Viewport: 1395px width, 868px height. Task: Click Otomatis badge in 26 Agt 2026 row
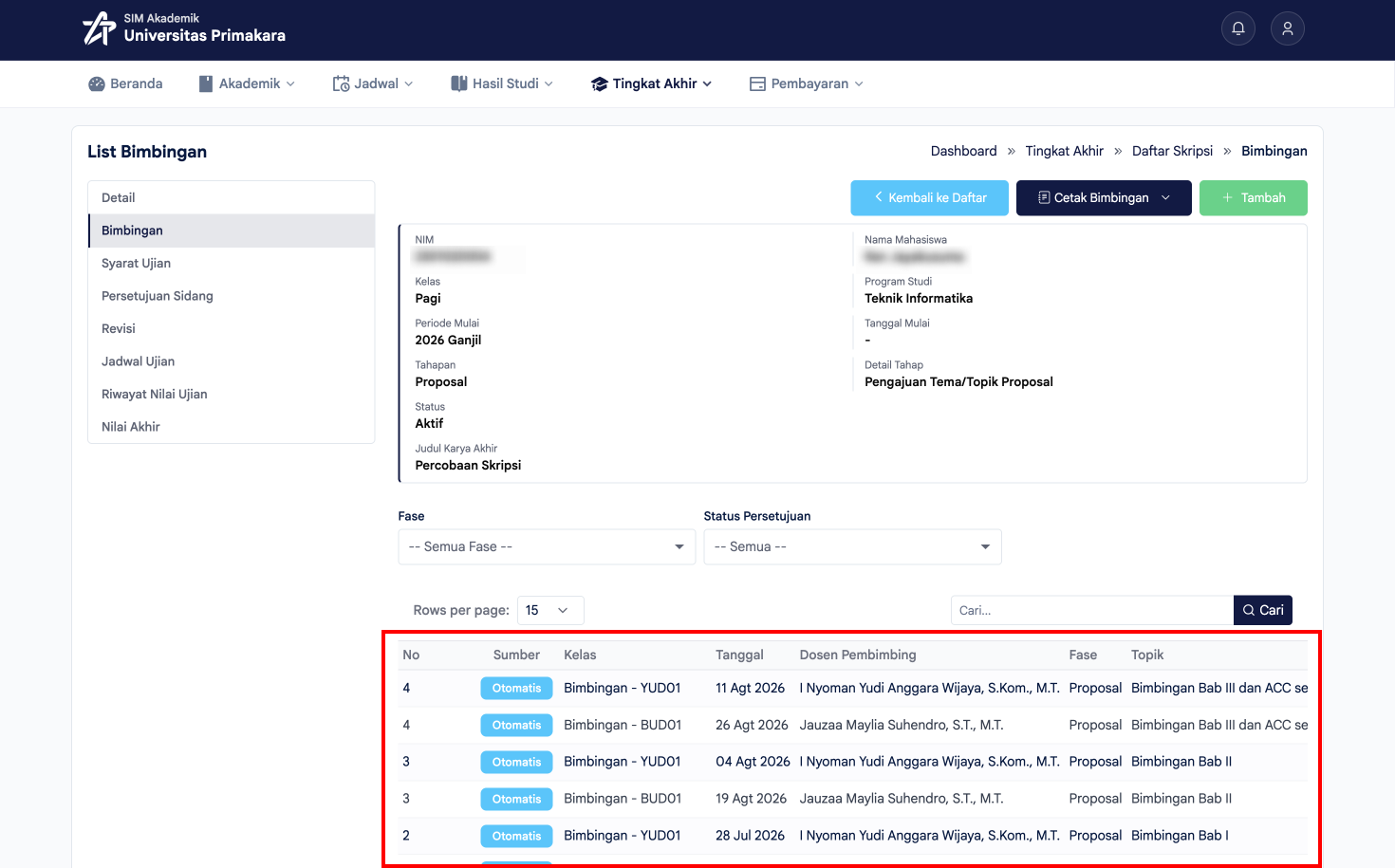pos(516,725)
